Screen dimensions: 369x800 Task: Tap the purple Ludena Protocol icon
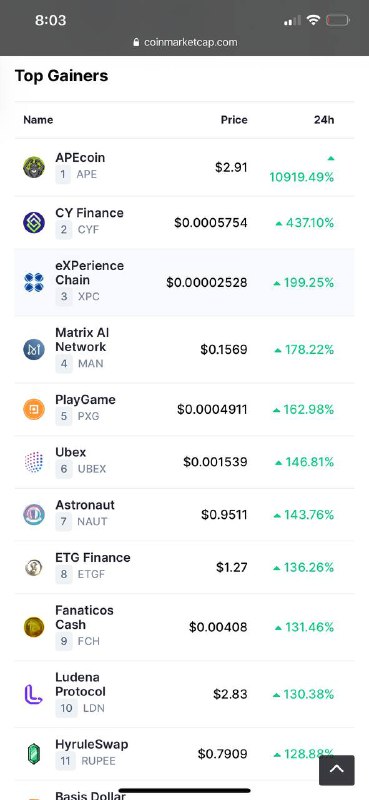(34, 694)
